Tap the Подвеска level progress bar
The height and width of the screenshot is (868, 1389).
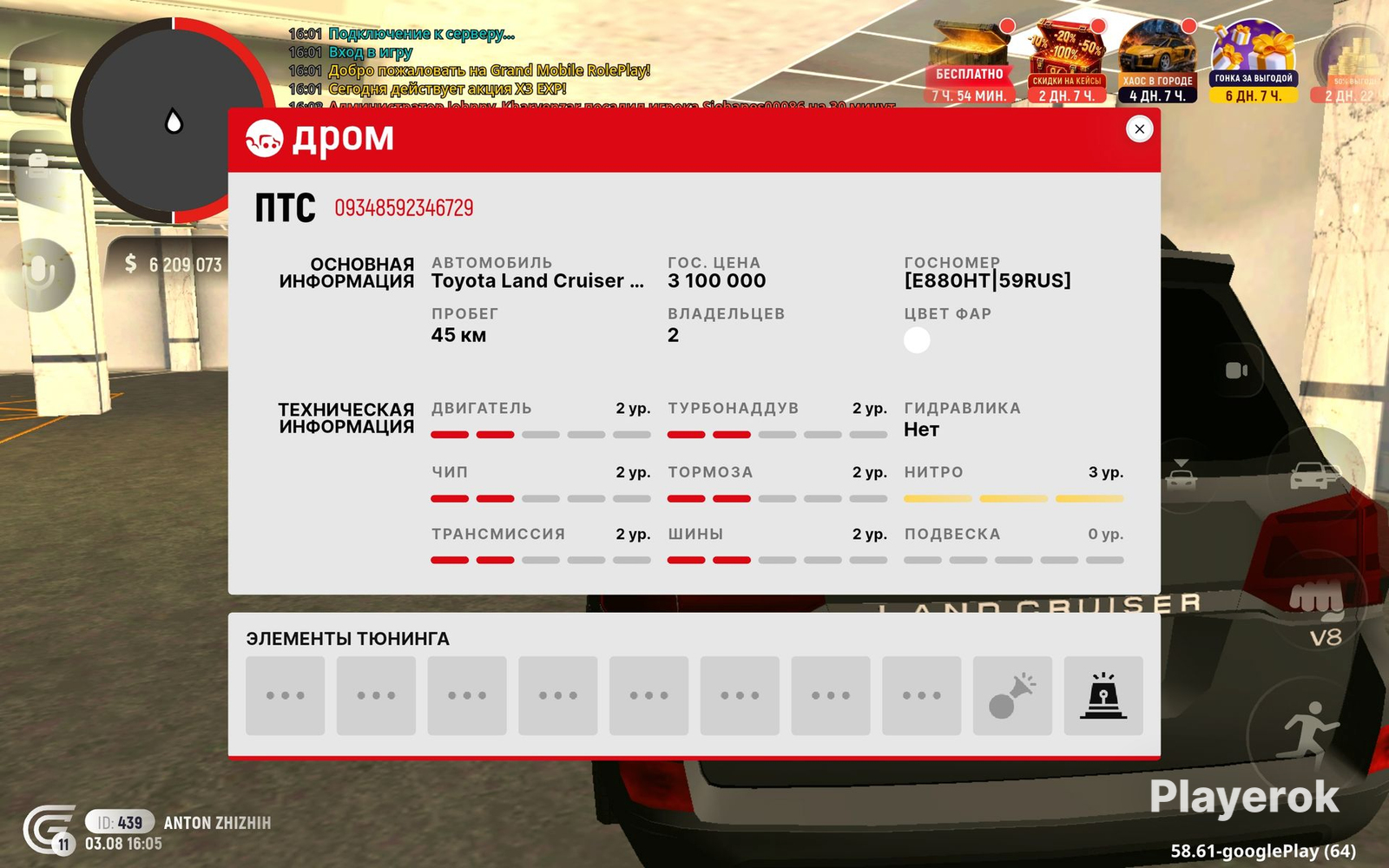tap(1014, 561)
